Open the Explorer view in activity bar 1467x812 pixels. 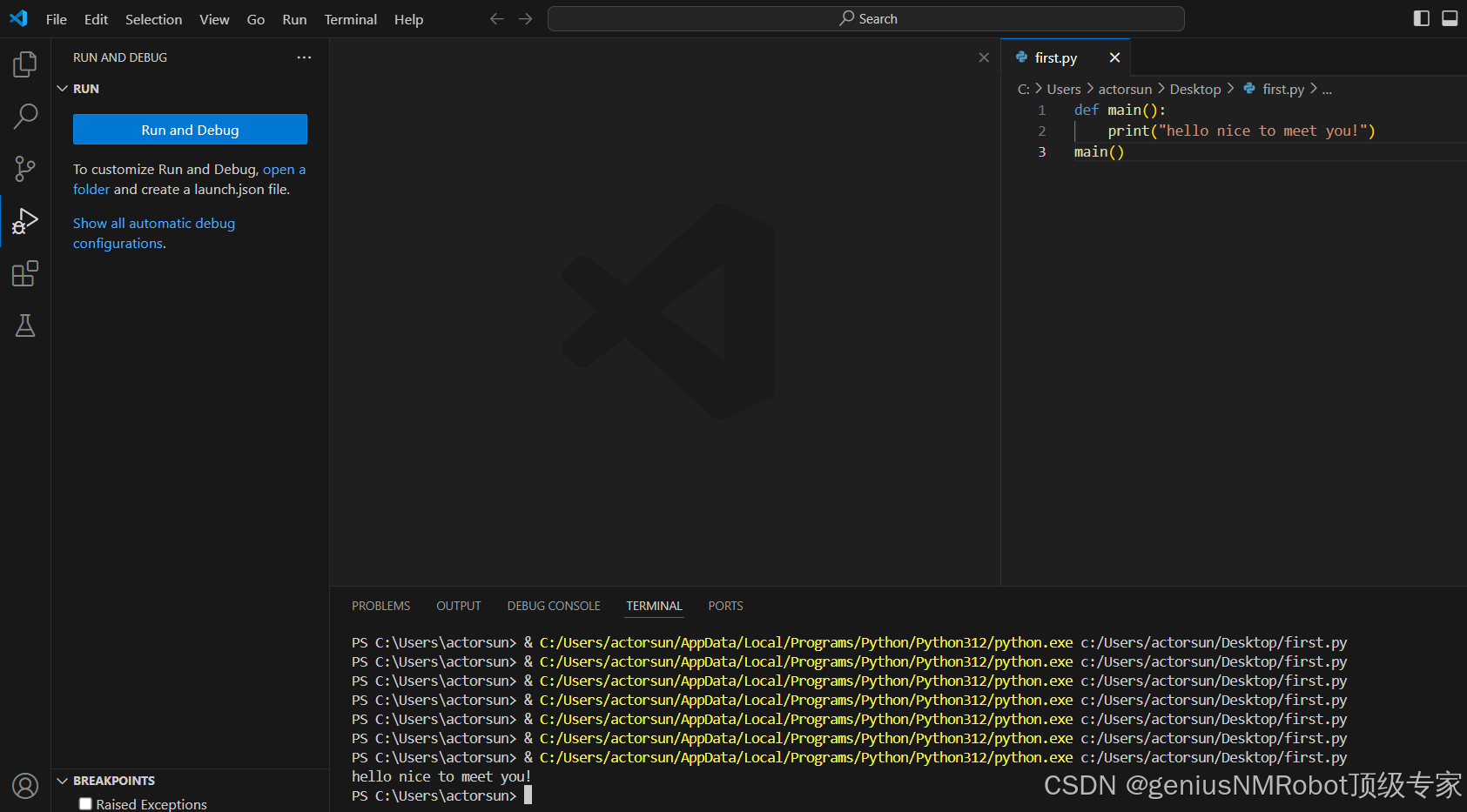point(25,64)
